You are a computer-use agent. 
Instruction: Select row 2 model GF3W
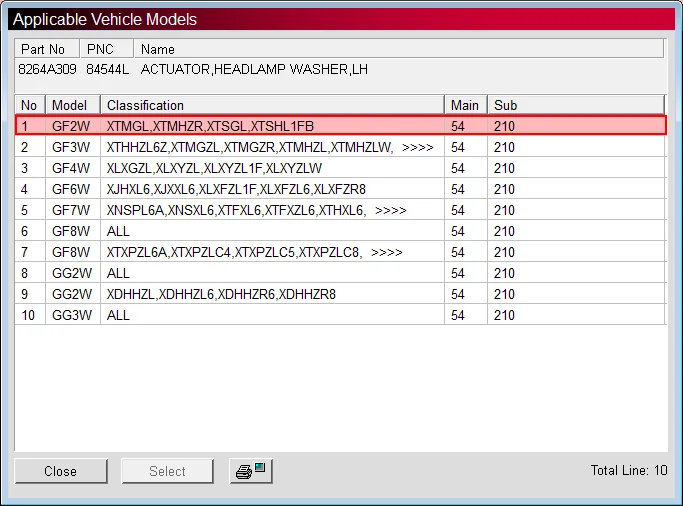pos(71,147)
